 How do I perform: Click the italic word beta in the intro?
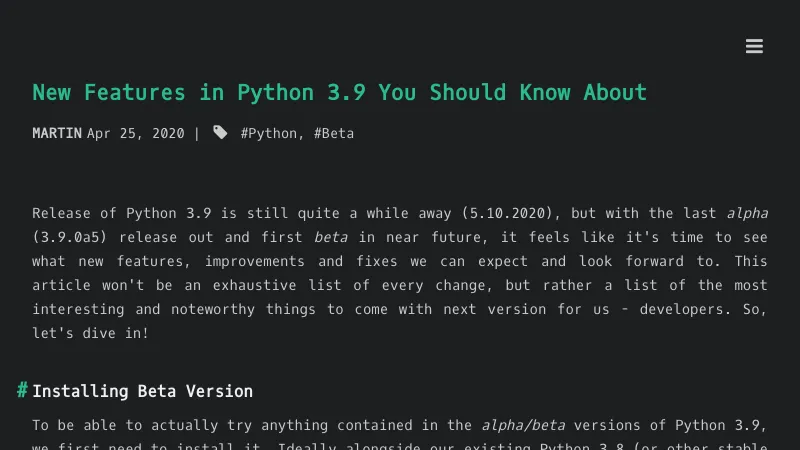[x=330, y=237]
